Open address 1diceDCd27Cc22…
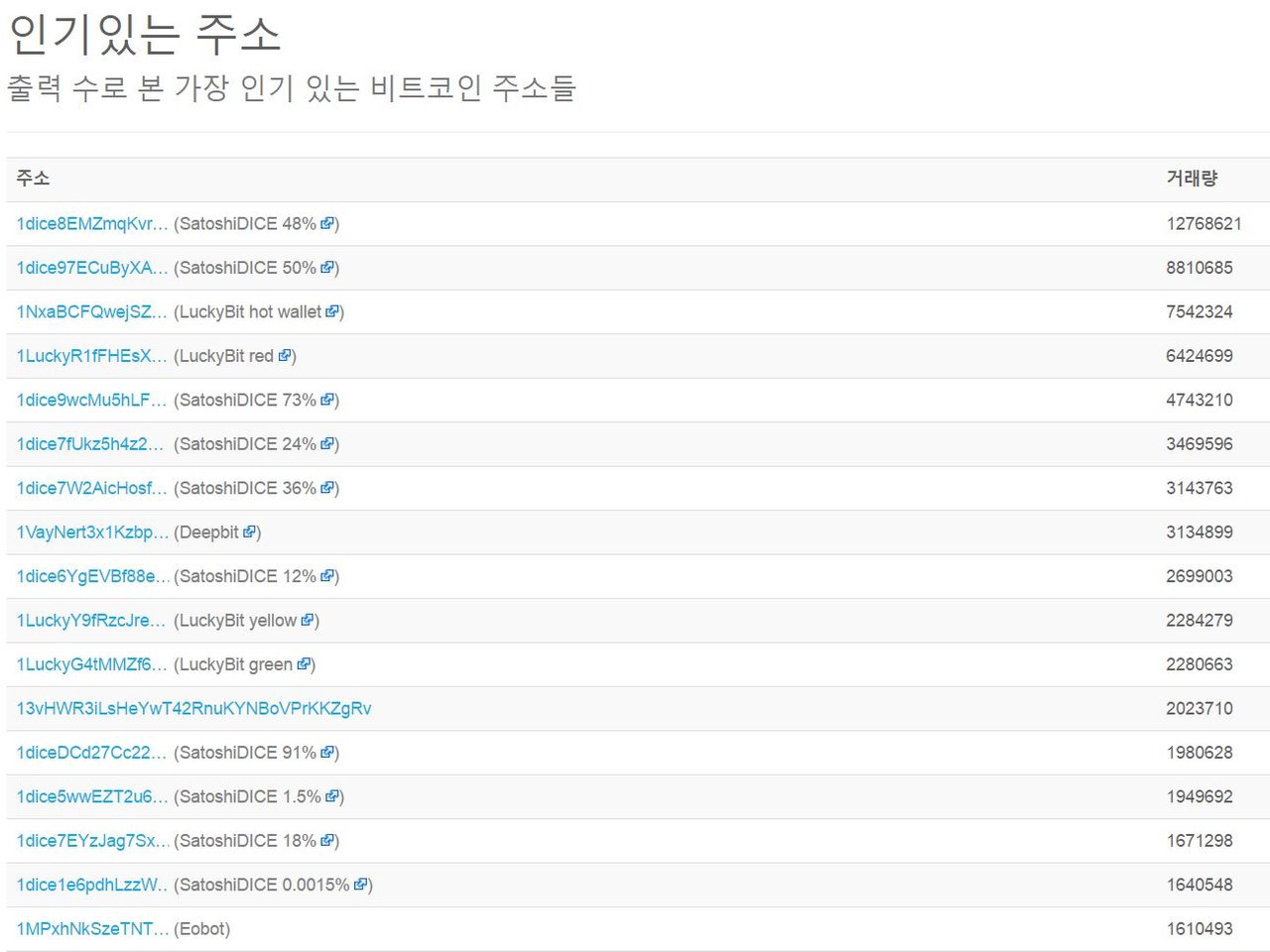This screenshot has height=952, width=1270. tap(92, 753)
